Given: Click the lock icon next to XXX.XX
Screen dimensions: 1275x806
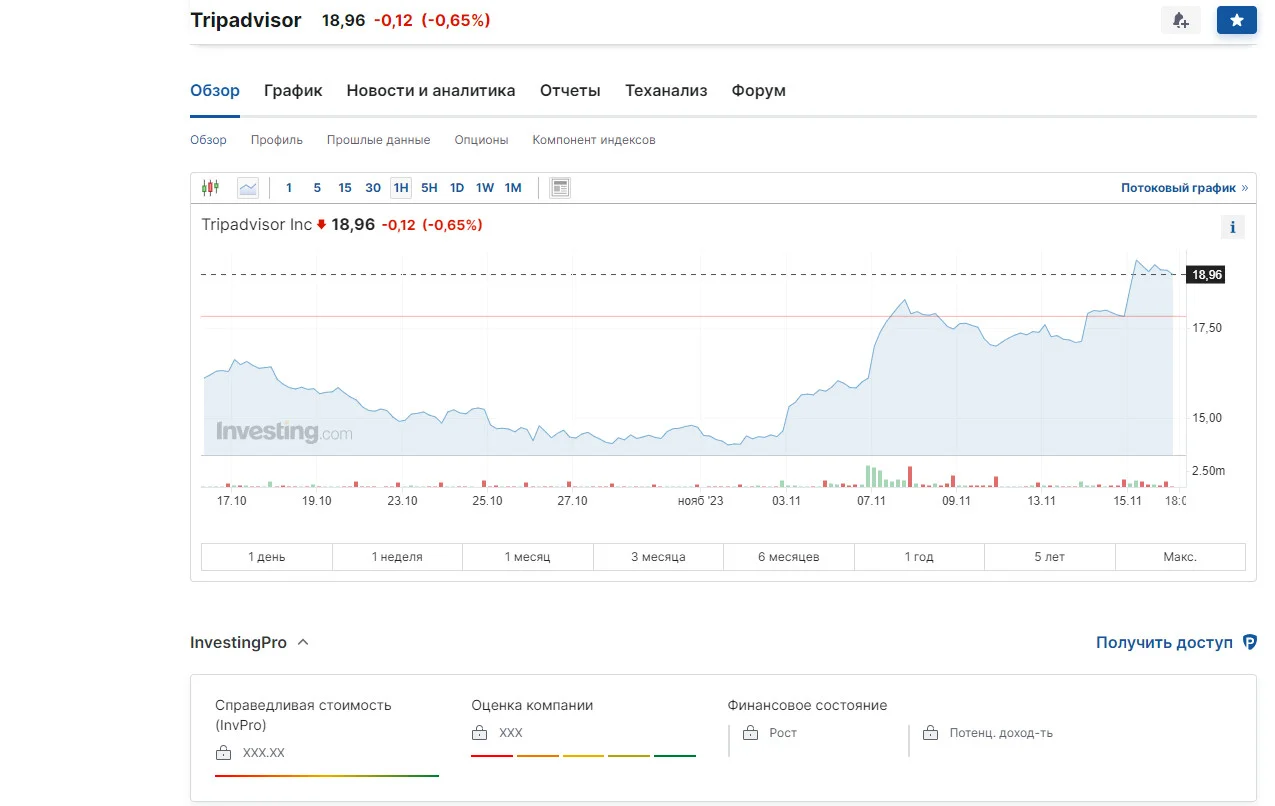Looking at the screenshot, I should coord(223,753).
